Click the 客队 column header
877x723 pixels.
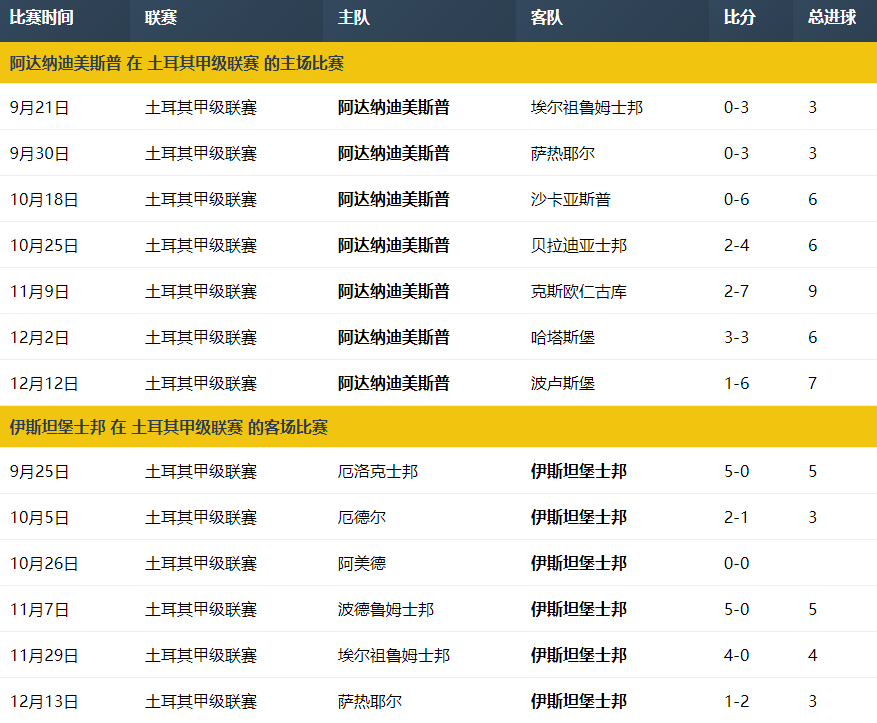(x=546, y=18)
